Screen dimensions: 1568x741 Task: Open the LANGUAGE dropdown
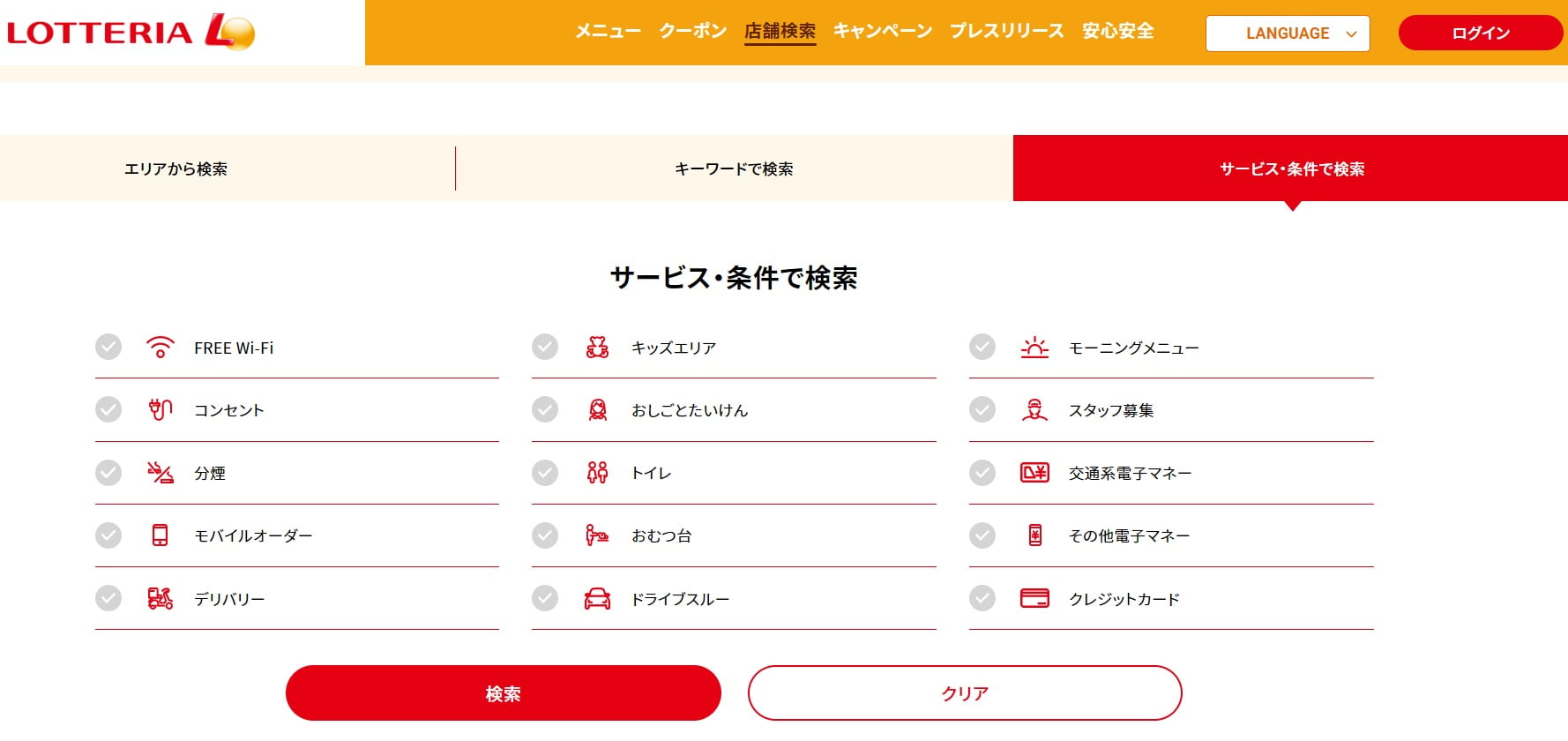click(x=1287, y=34)
